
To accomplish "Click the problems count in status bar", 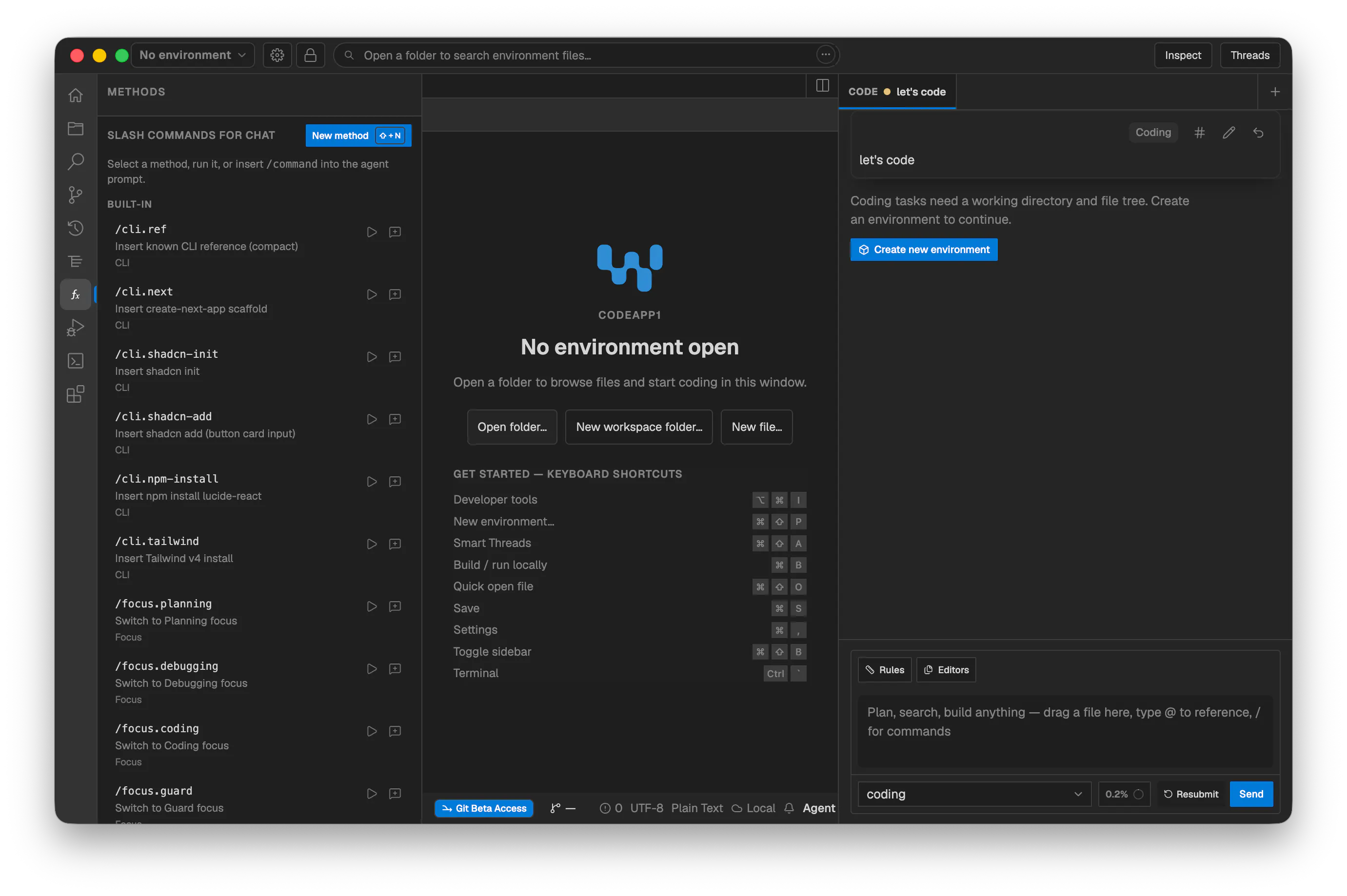I will coord(611,808).
